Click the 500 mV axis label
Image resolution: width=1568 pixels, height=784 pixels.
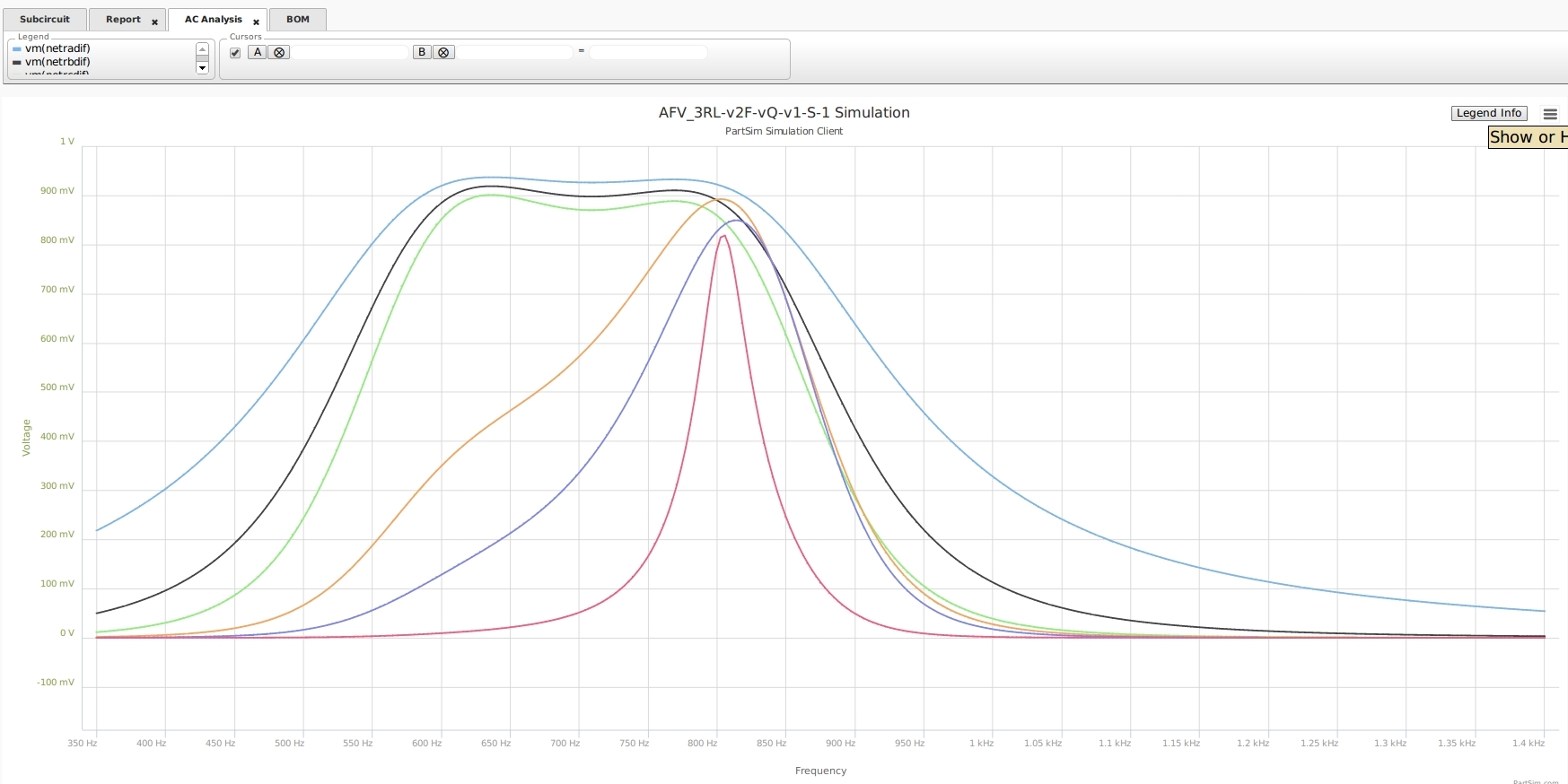click(57, 388)
